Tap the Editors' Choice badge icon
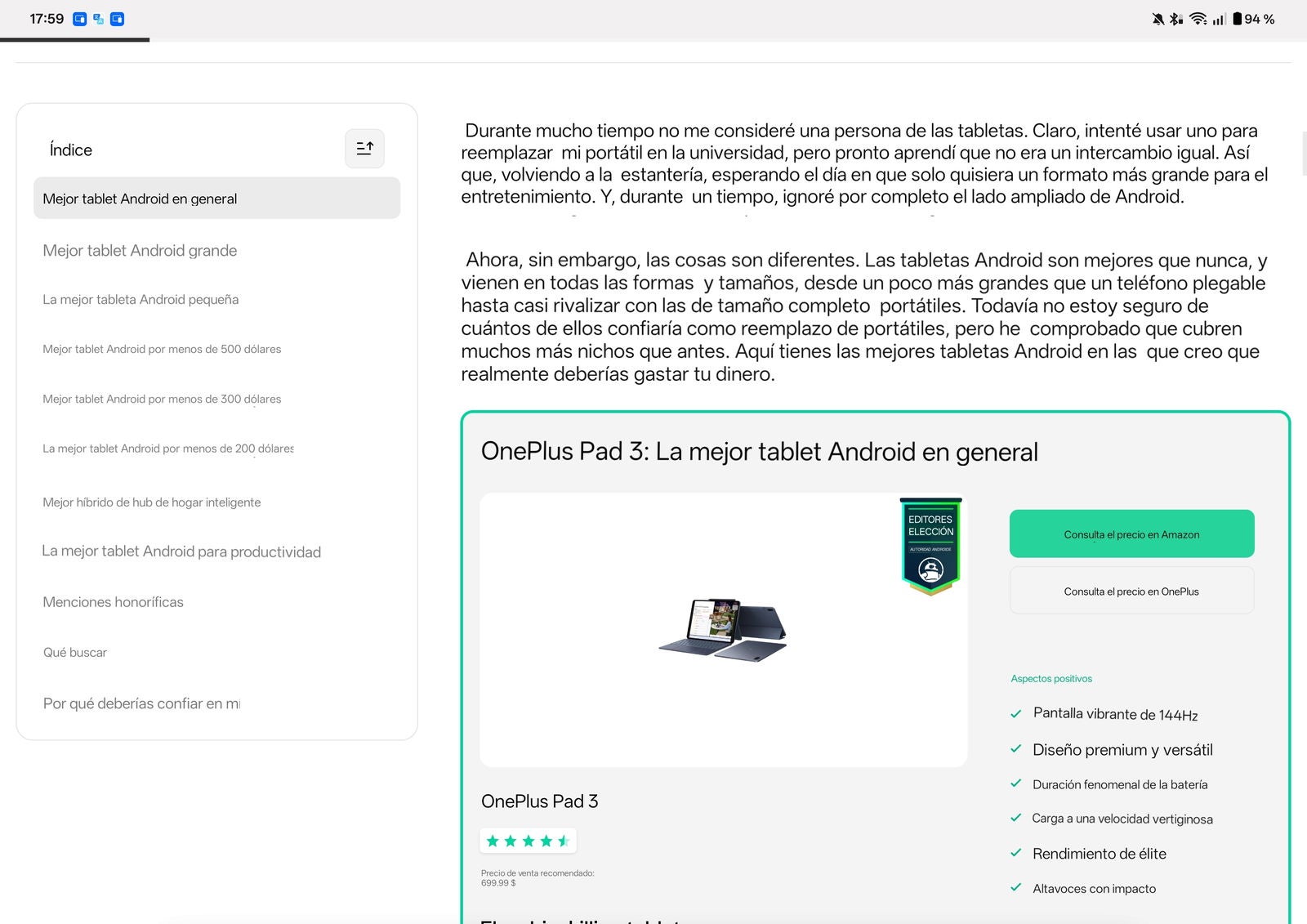This screenshot has width=1307, height=924. click(930, 546)
